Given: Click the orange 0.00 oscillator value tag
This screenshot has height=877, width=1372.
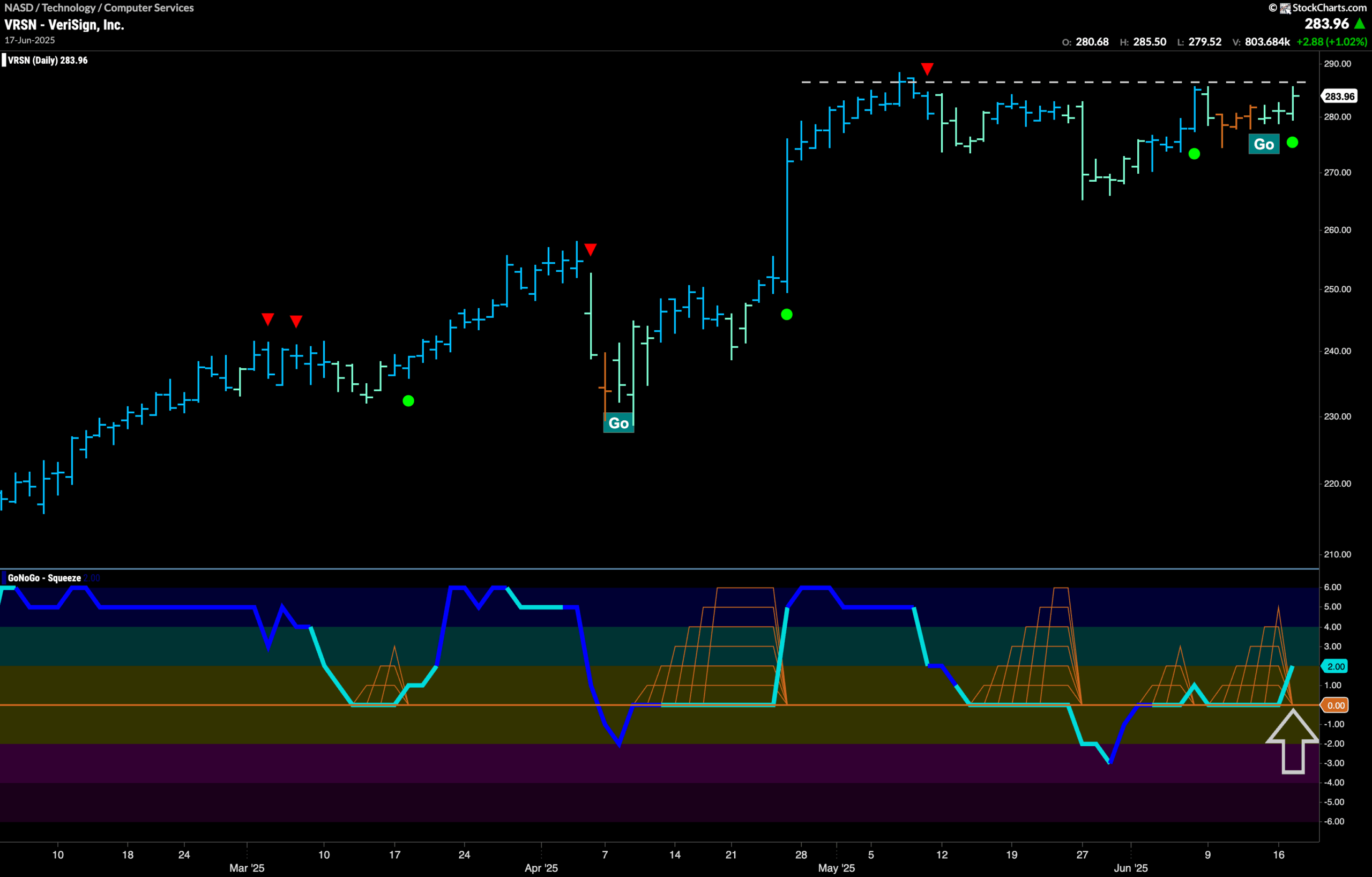Looking at the screenshot, I should click(1336, 705).
